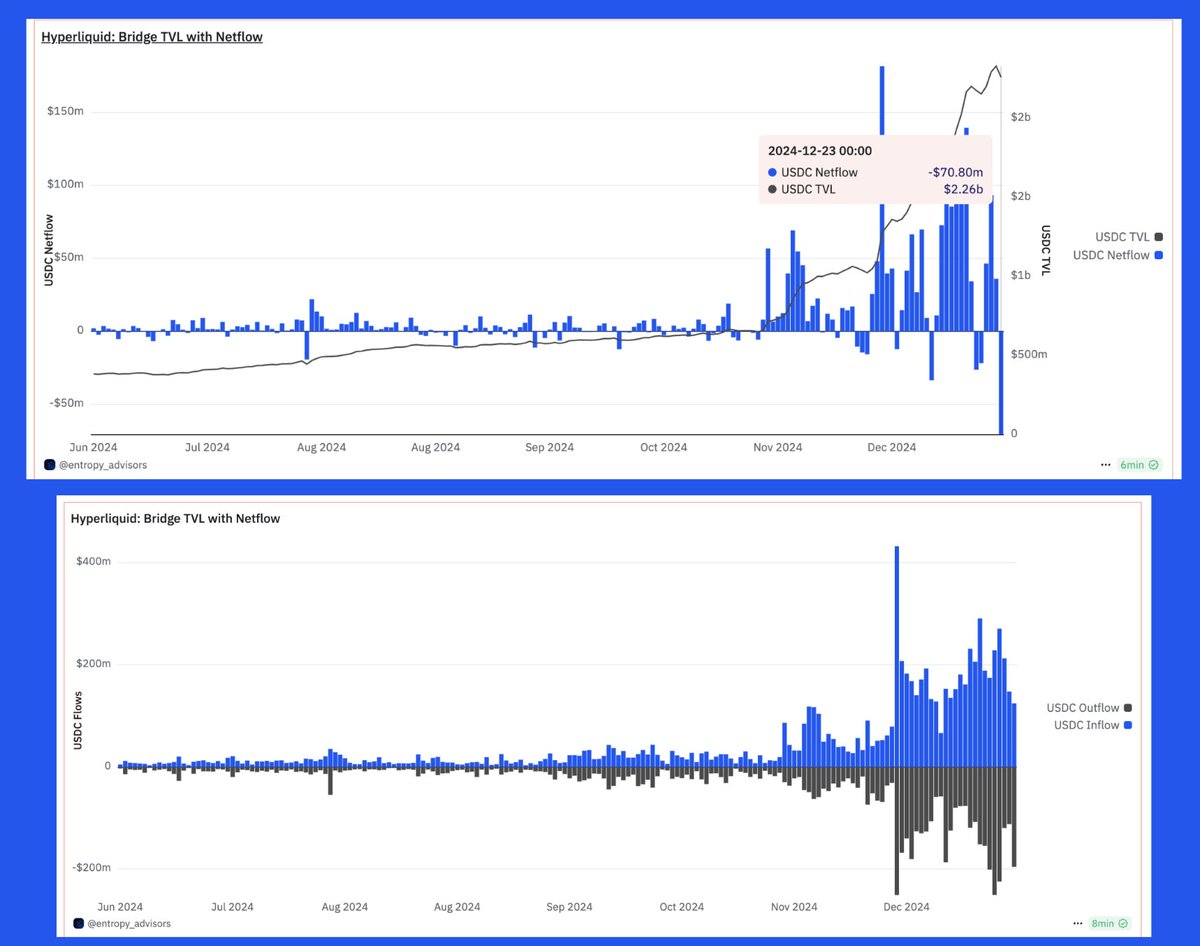Click the blue dot next to USDC Netflow in the tooltip
1200x946 pixels.
[x=772, y=173]
